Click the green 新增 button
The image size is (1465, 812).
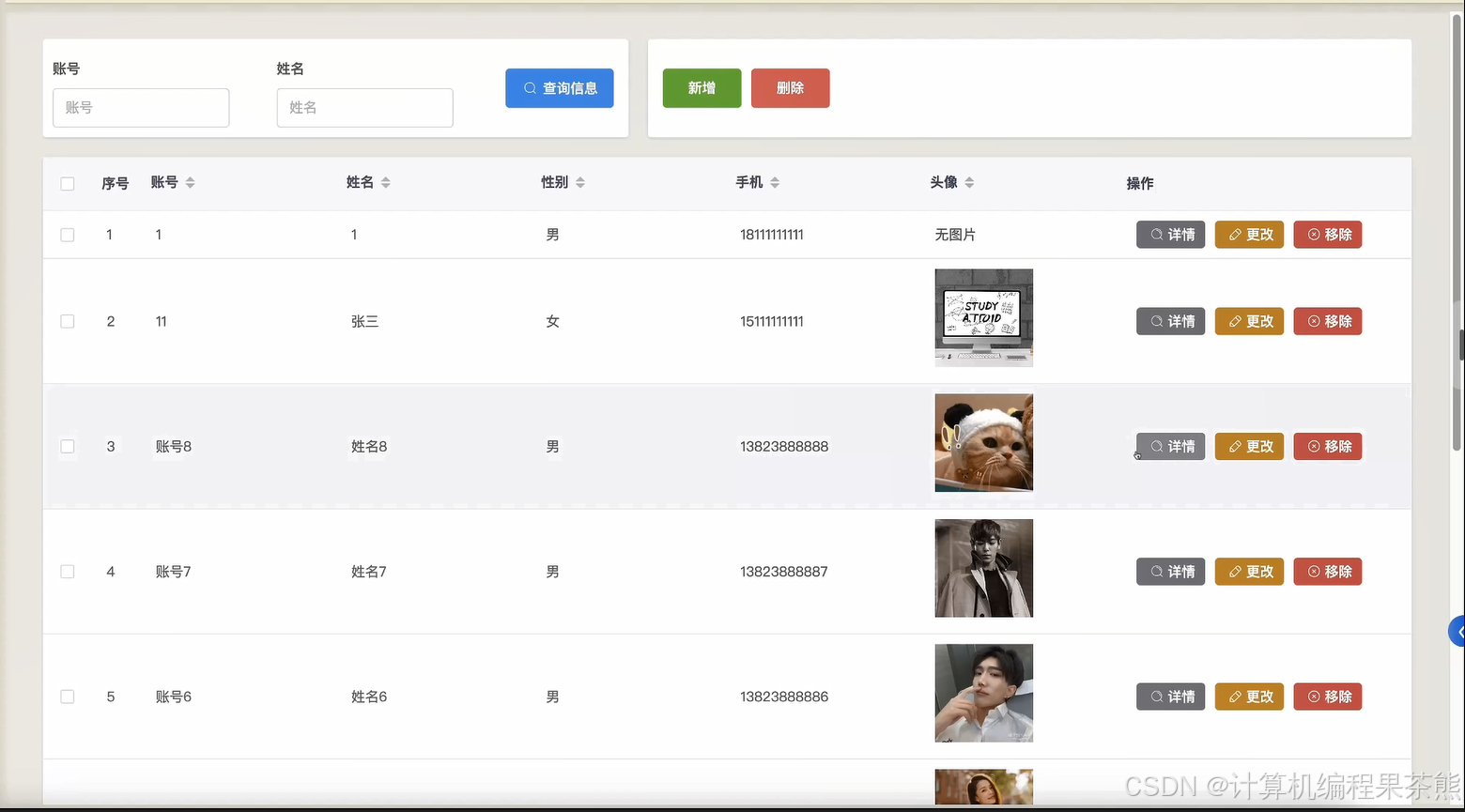702,88
